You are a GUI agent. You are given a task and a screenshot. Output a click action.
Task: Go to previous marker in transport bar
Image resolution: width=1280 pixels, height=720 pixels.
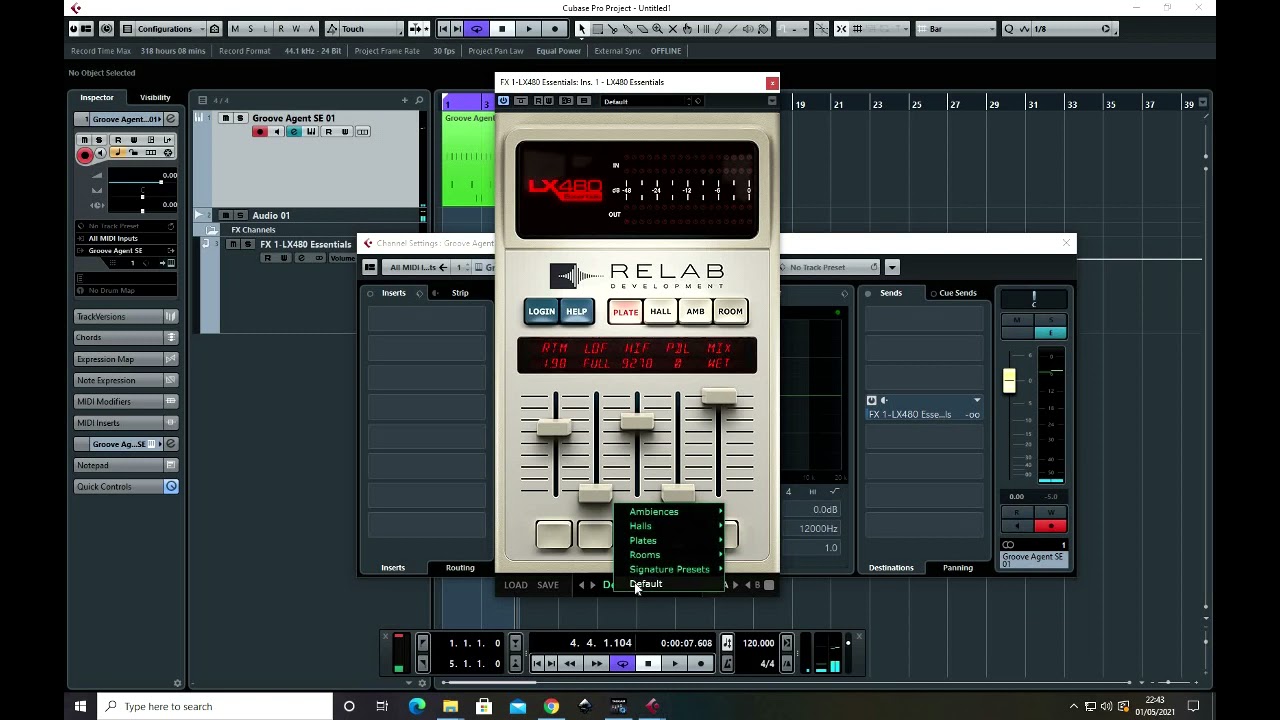[x=538, y=664]
